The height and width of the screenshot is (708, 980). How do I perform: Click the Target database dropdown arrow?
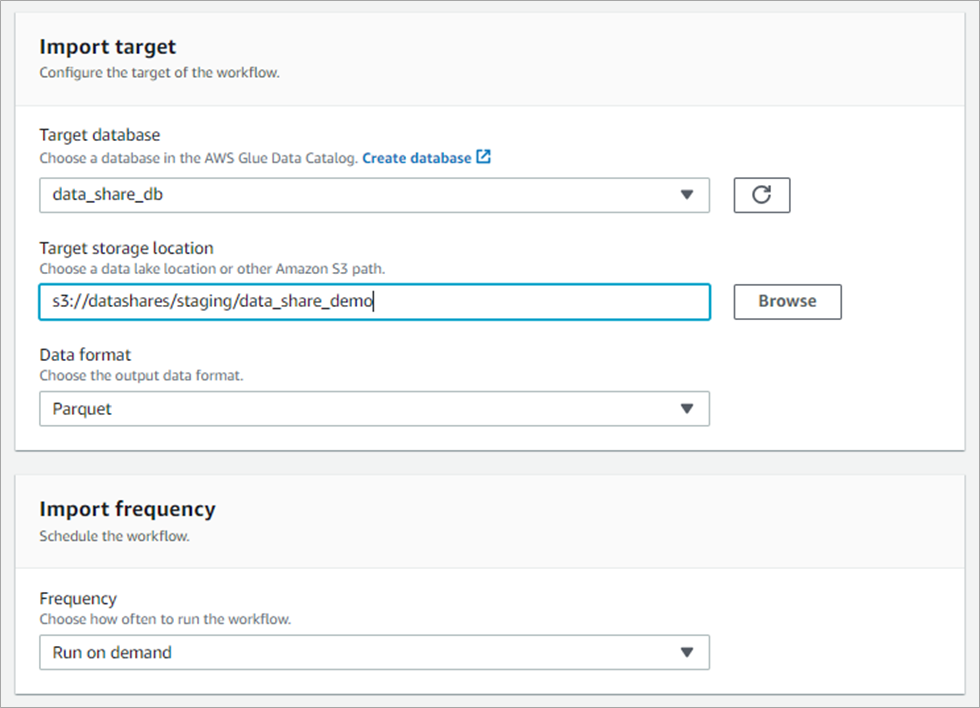click(x=686, y=195)
